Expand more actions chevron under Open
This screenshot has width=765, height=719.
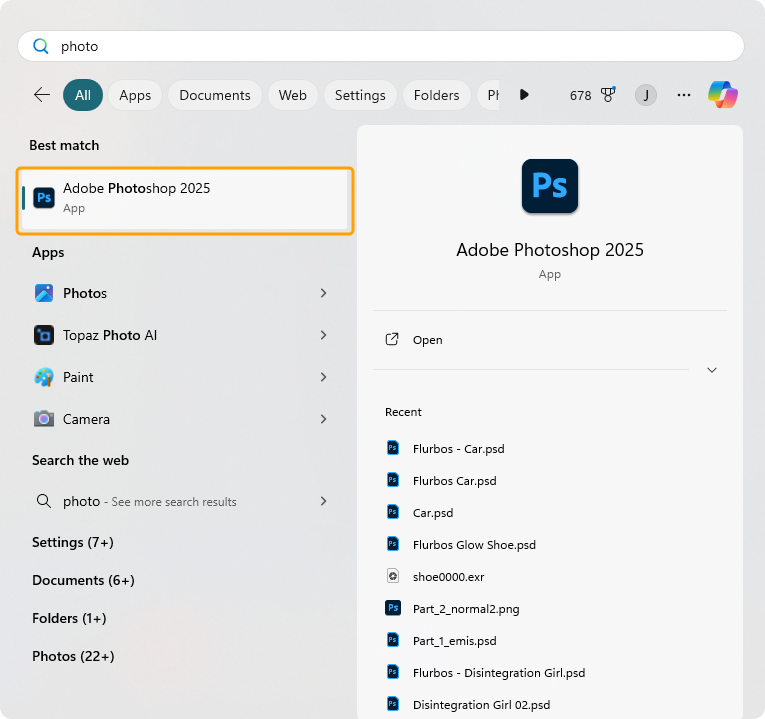click(x=712, y=370)
